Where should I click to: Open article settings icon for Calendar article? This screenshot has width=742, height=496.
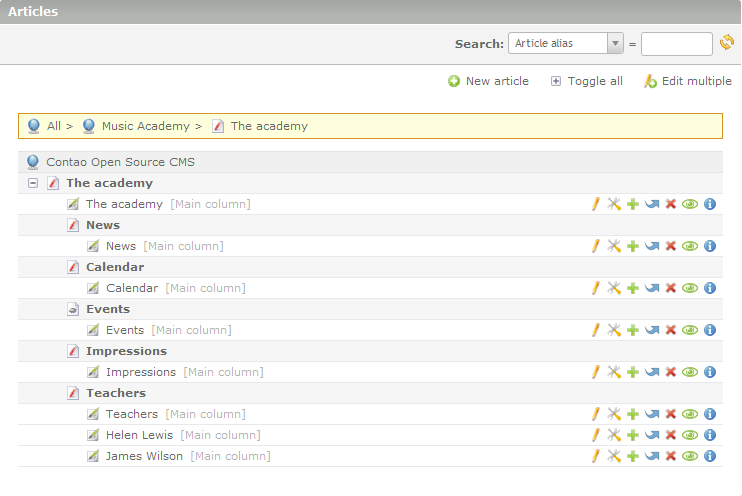(x=614, y=288)
